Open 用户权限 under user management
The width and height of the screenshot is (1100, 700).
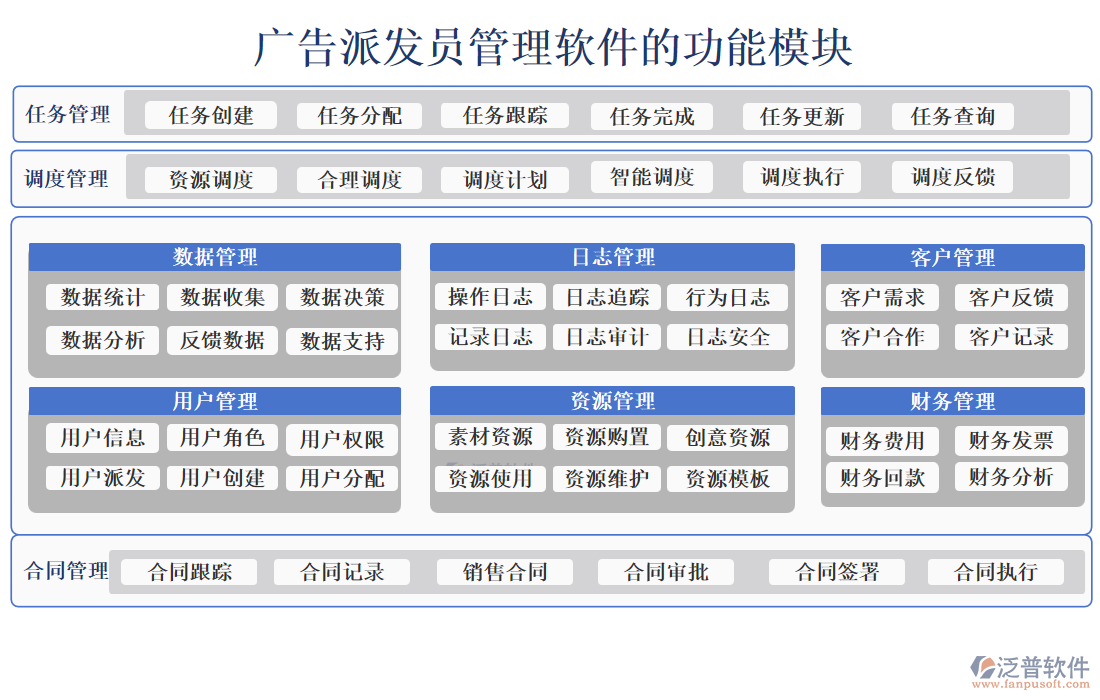[341, 439]
